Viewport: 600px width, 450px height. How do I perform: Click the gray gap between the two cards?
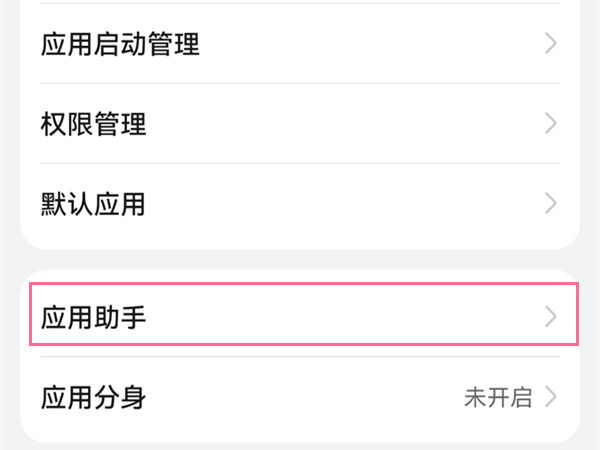point(300,259)
